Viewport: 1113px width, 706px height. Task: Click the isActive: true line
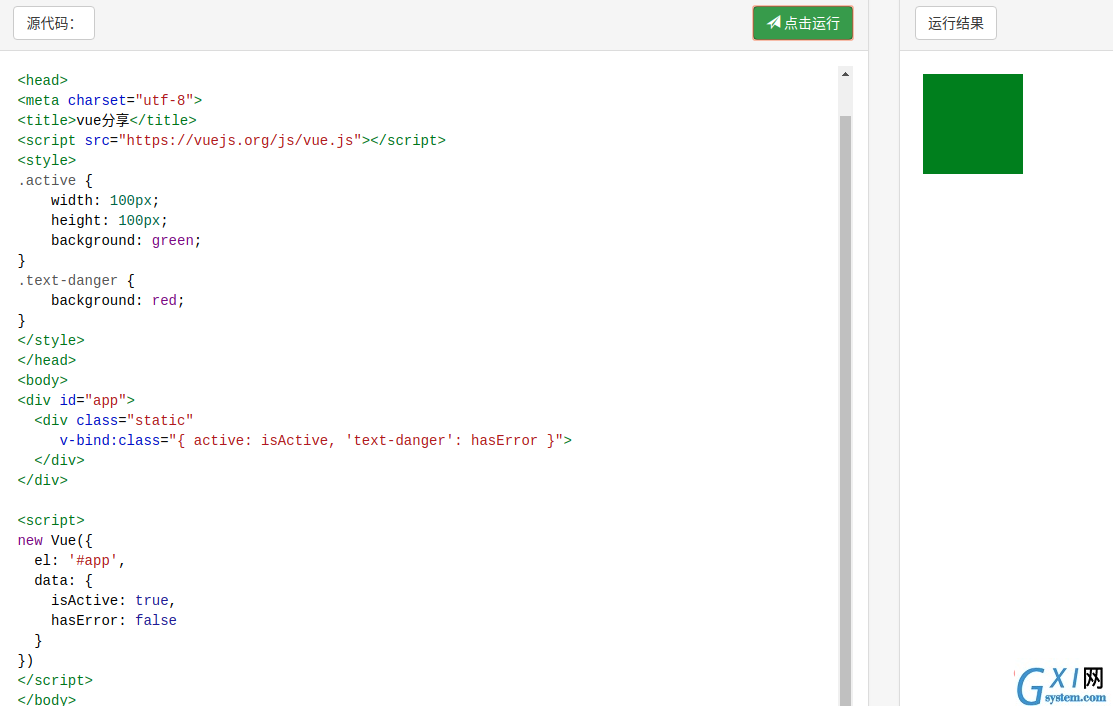coord(114,600)
